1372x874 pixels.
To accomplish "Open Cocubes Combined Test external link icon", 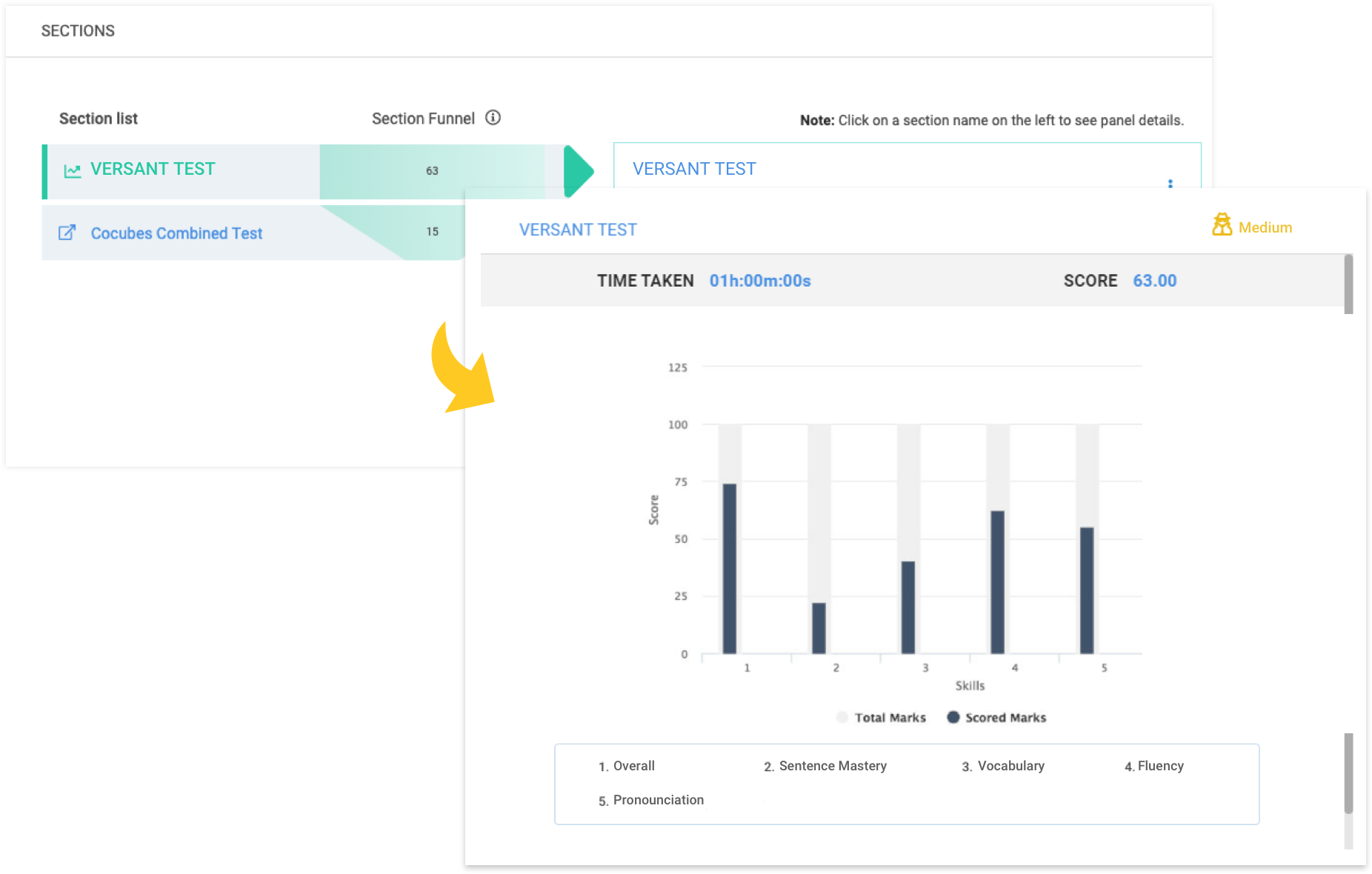I will coord(67,233).
